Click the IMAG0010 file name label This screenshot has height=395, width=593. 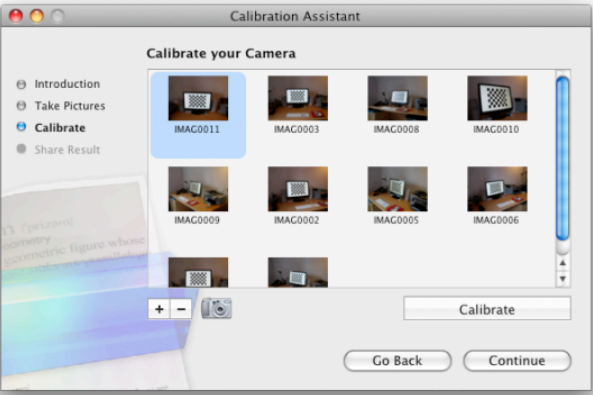pyautogui.click(x=496, y=129)
